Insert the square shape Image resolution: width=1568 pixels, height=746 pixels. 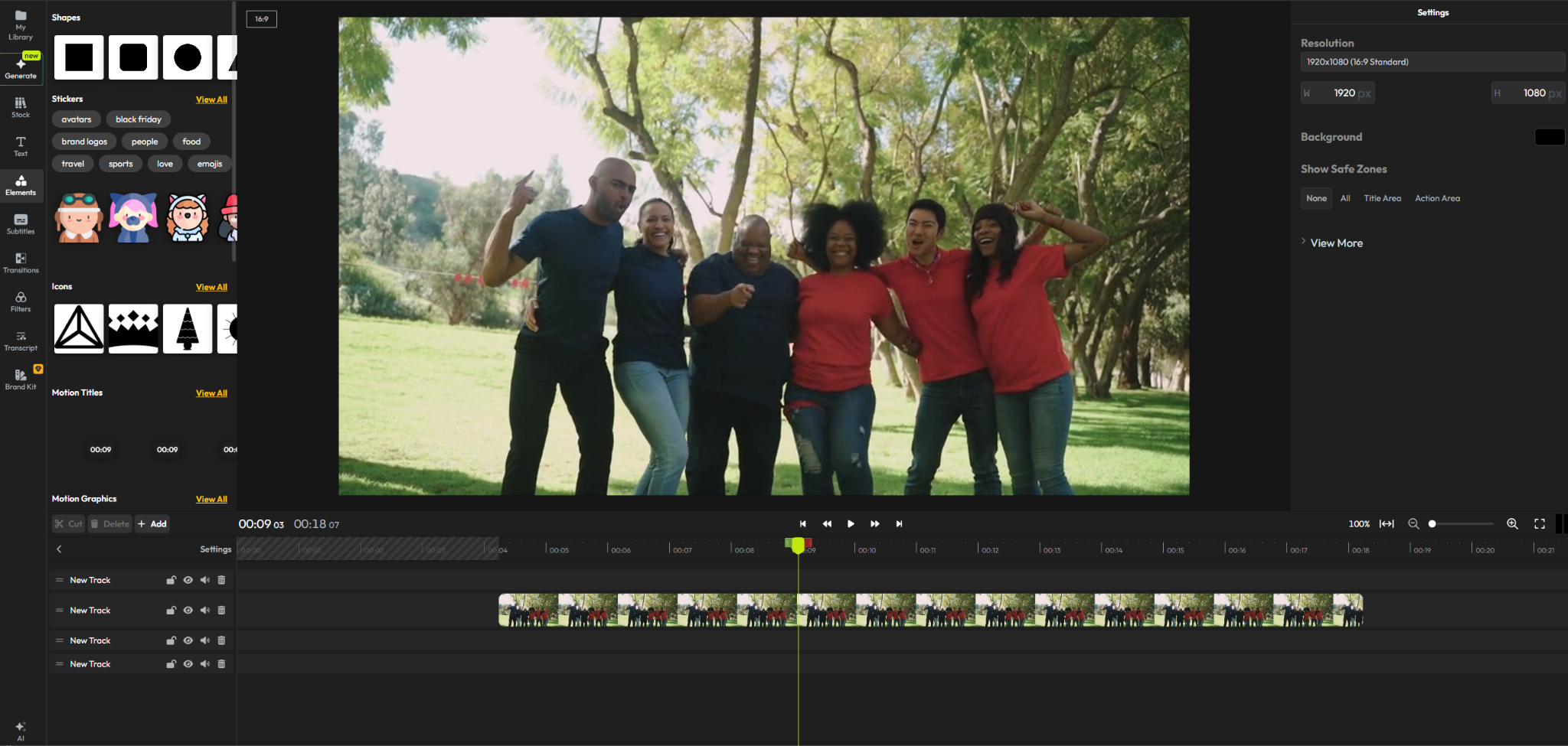coord(79,57)
